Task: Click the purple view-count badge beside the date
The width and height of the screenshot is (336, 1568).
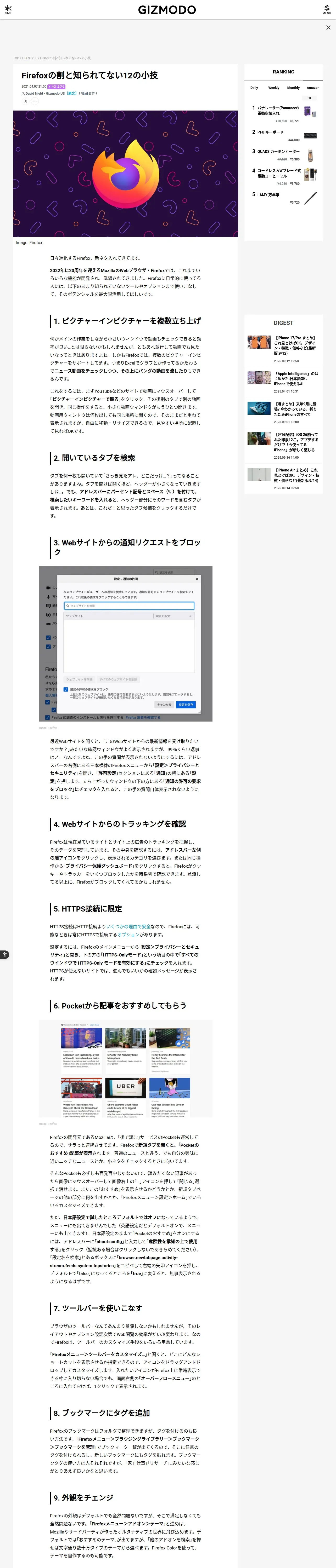Action: [56, 87]
